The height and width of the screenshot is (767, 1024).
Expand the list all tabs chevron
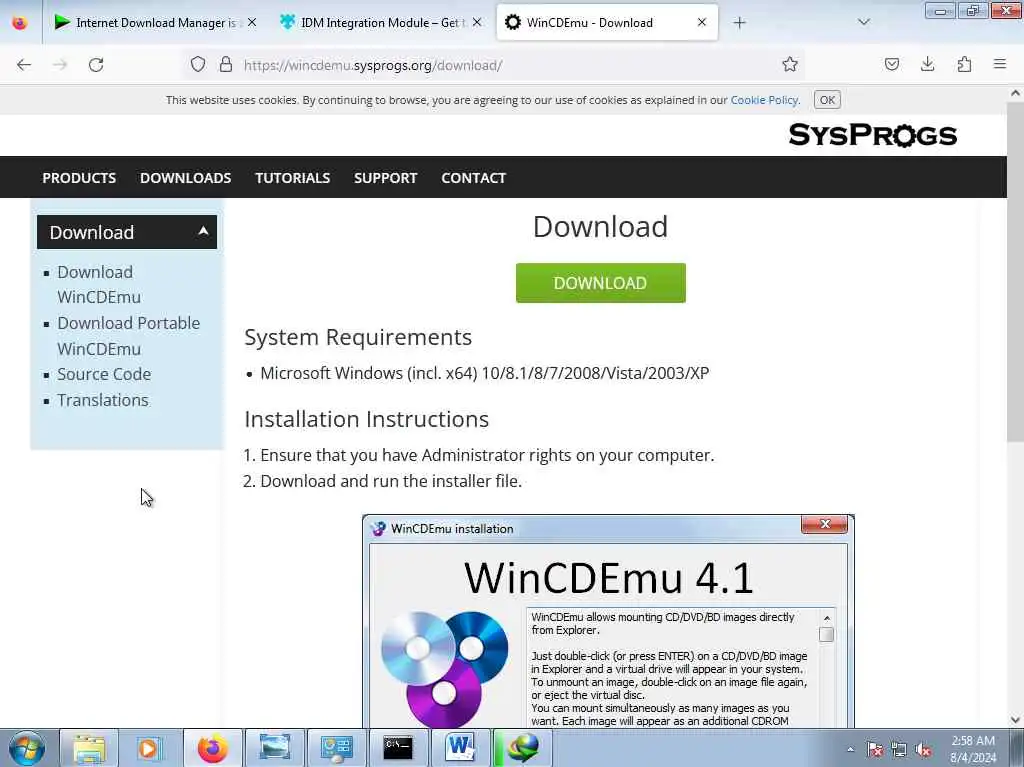click(x=863, y=22)
